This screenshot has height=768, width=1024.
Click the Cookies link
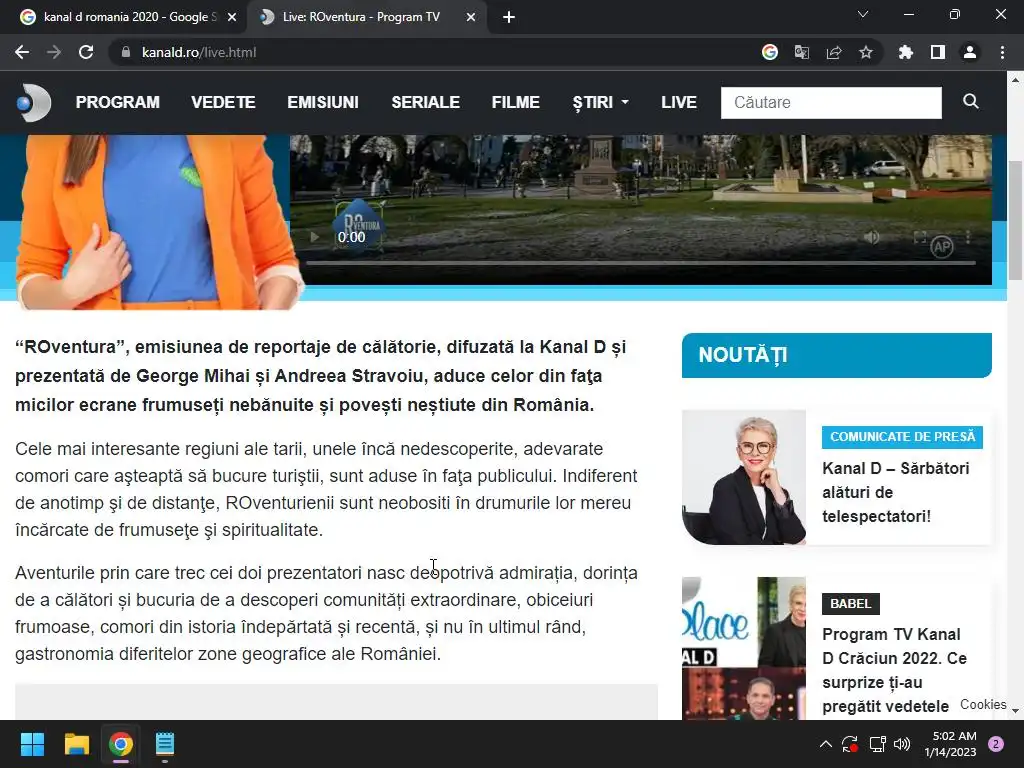coord(983,705)
